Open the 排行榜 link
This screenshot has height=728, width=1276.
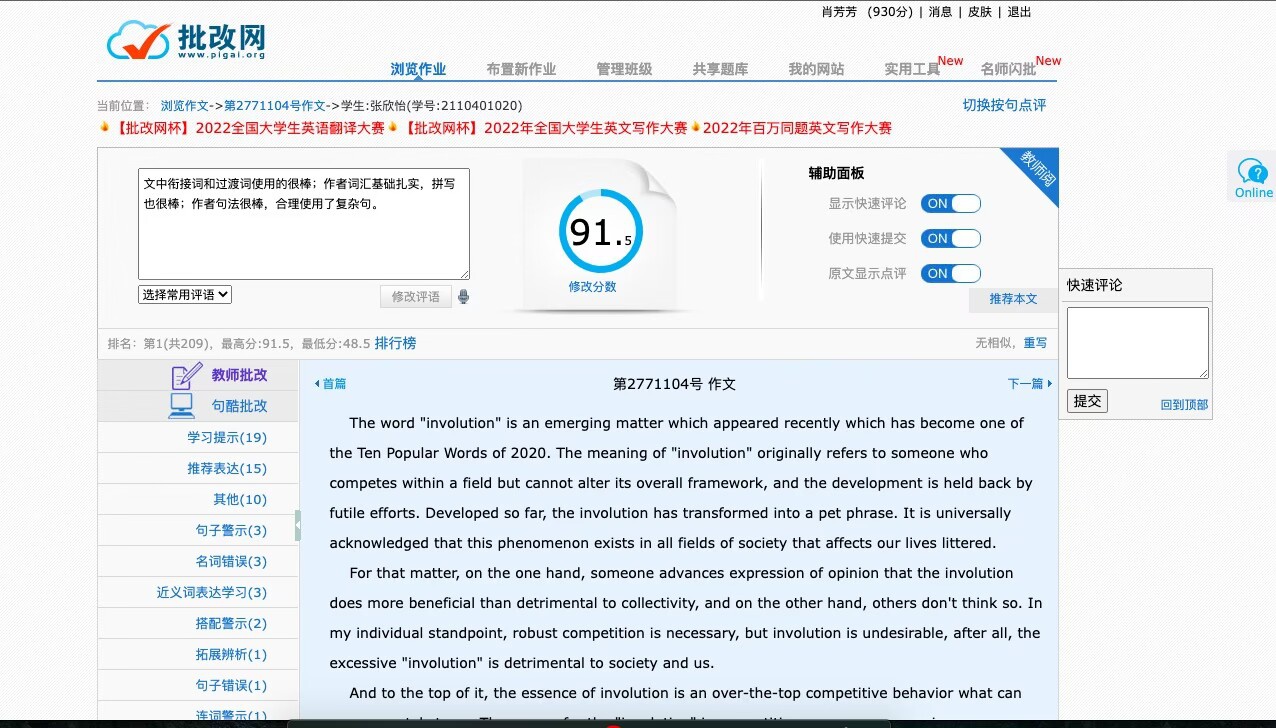pos(395,344)
